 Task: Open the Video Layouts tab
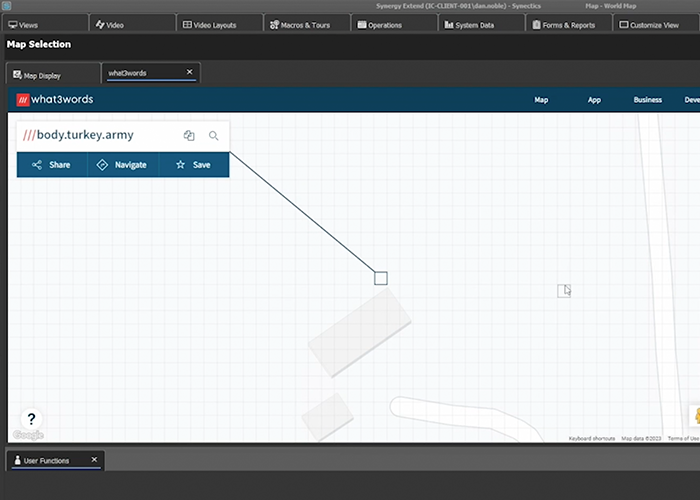point(220,25)
